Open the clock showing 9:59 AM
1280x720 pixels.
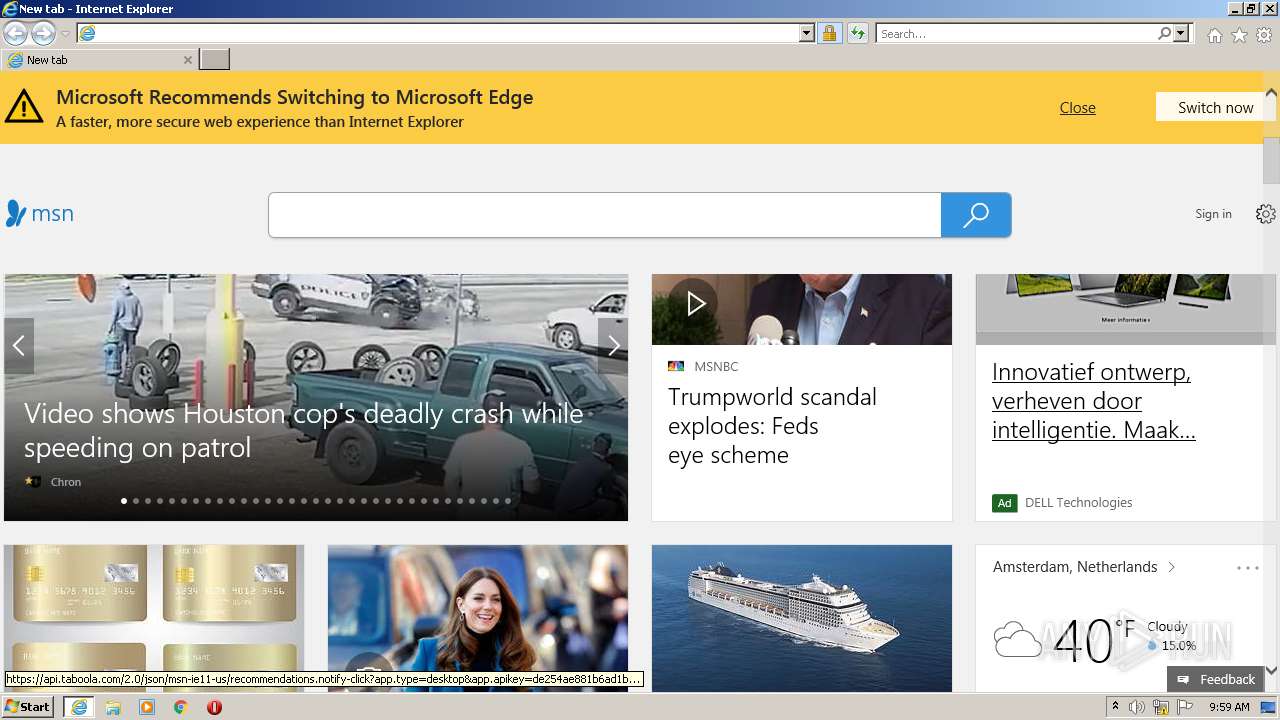[1229, 707]
